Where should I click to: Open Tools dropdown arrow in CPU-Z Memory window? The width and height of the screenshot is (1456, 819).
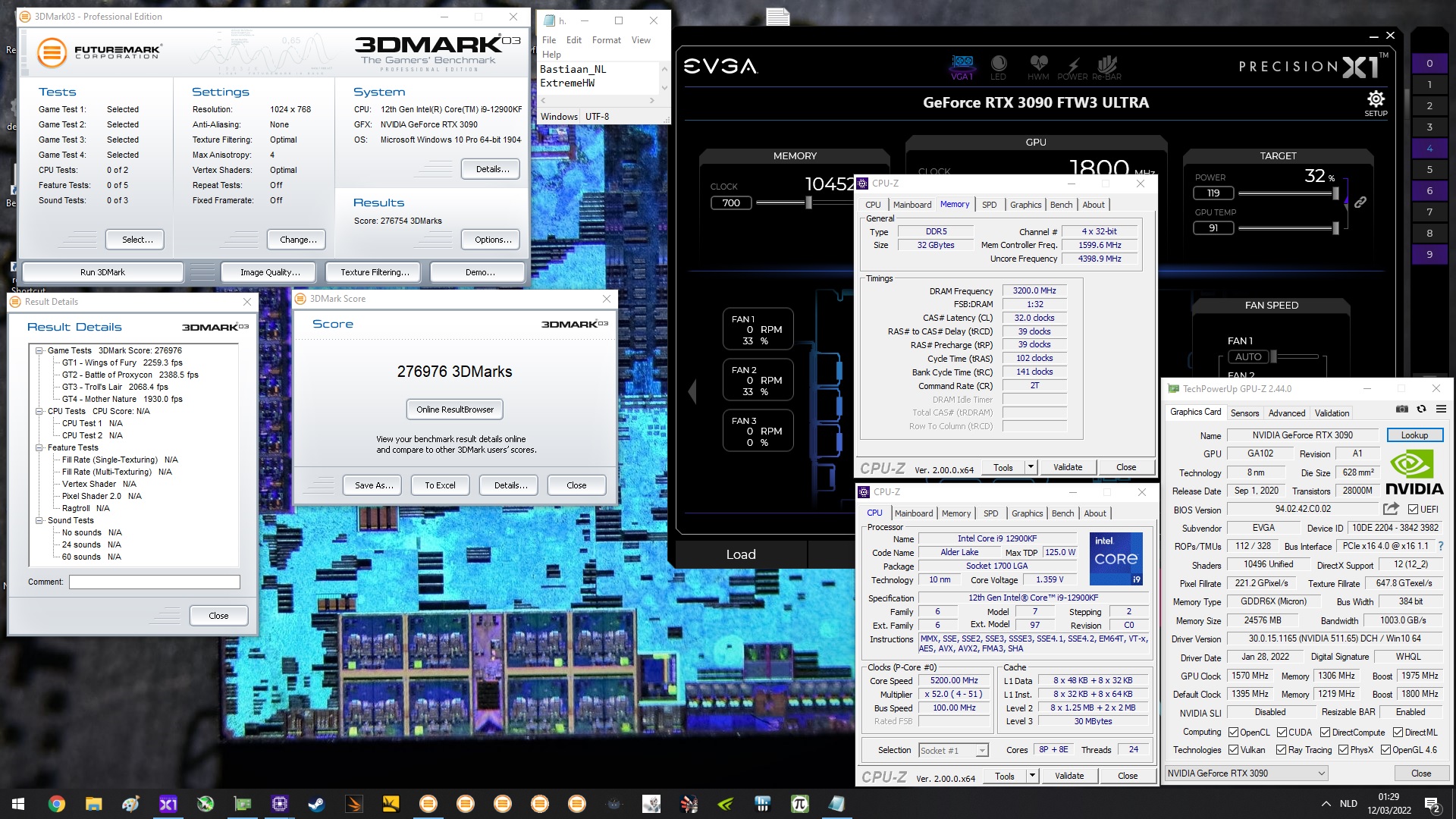(x=1031, y=467)
